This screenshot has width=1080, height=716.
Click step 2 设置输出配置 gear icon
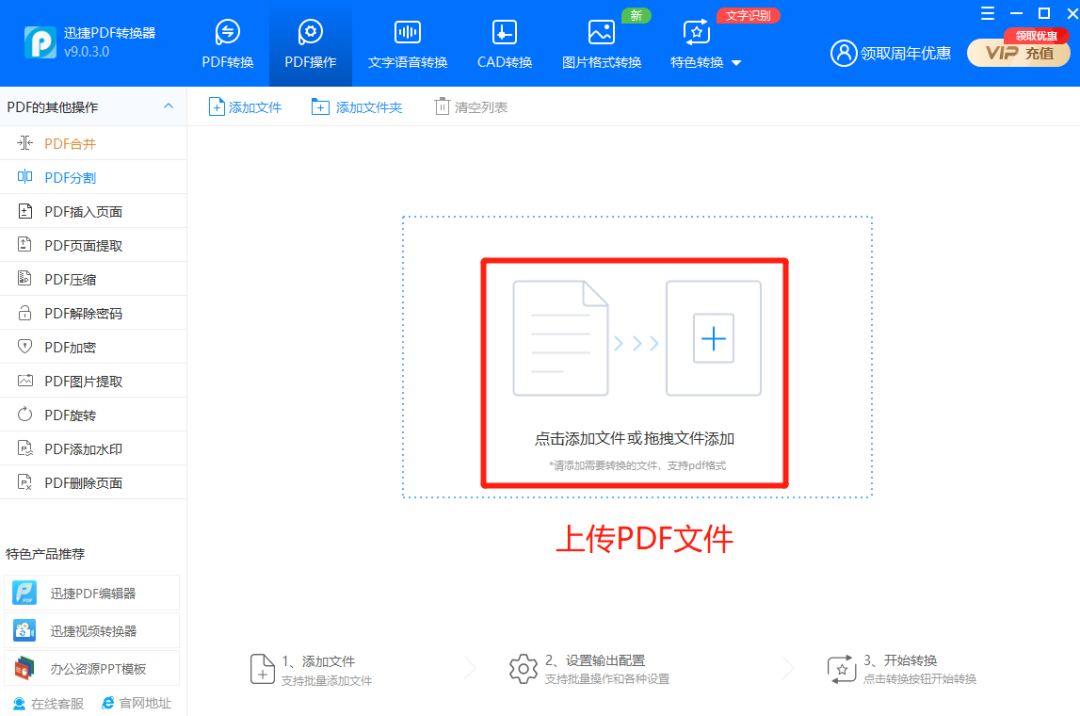tap(523, 668)
